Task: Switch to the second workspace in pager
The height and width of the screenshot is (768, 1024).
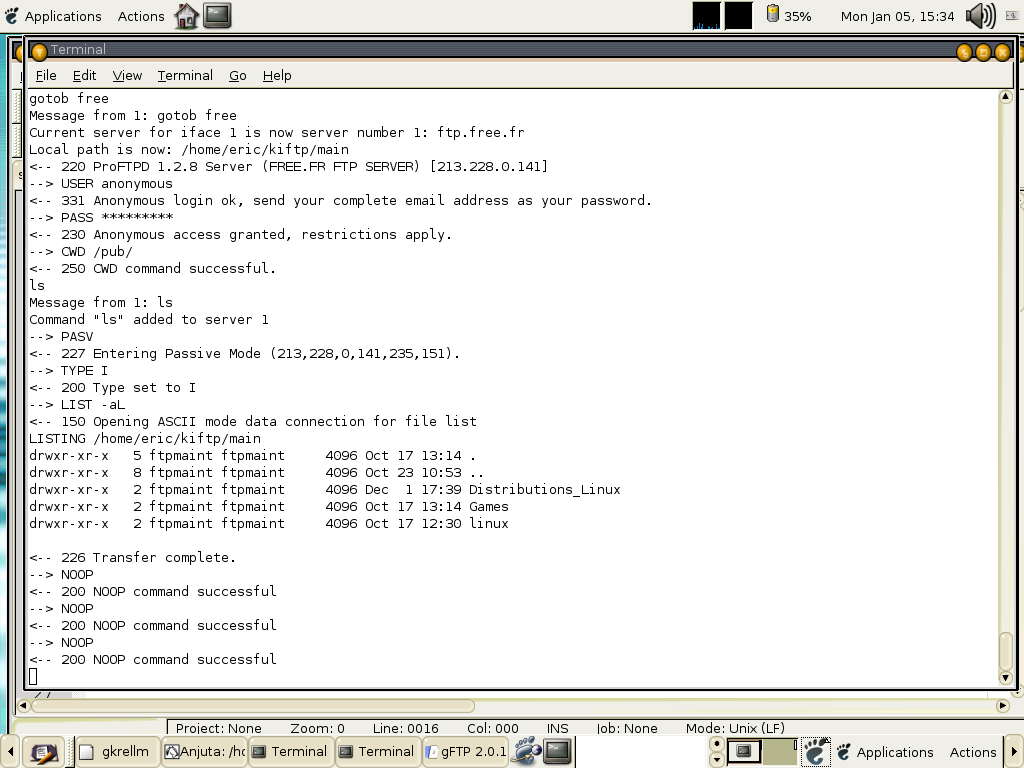Action: pos(779,751)
